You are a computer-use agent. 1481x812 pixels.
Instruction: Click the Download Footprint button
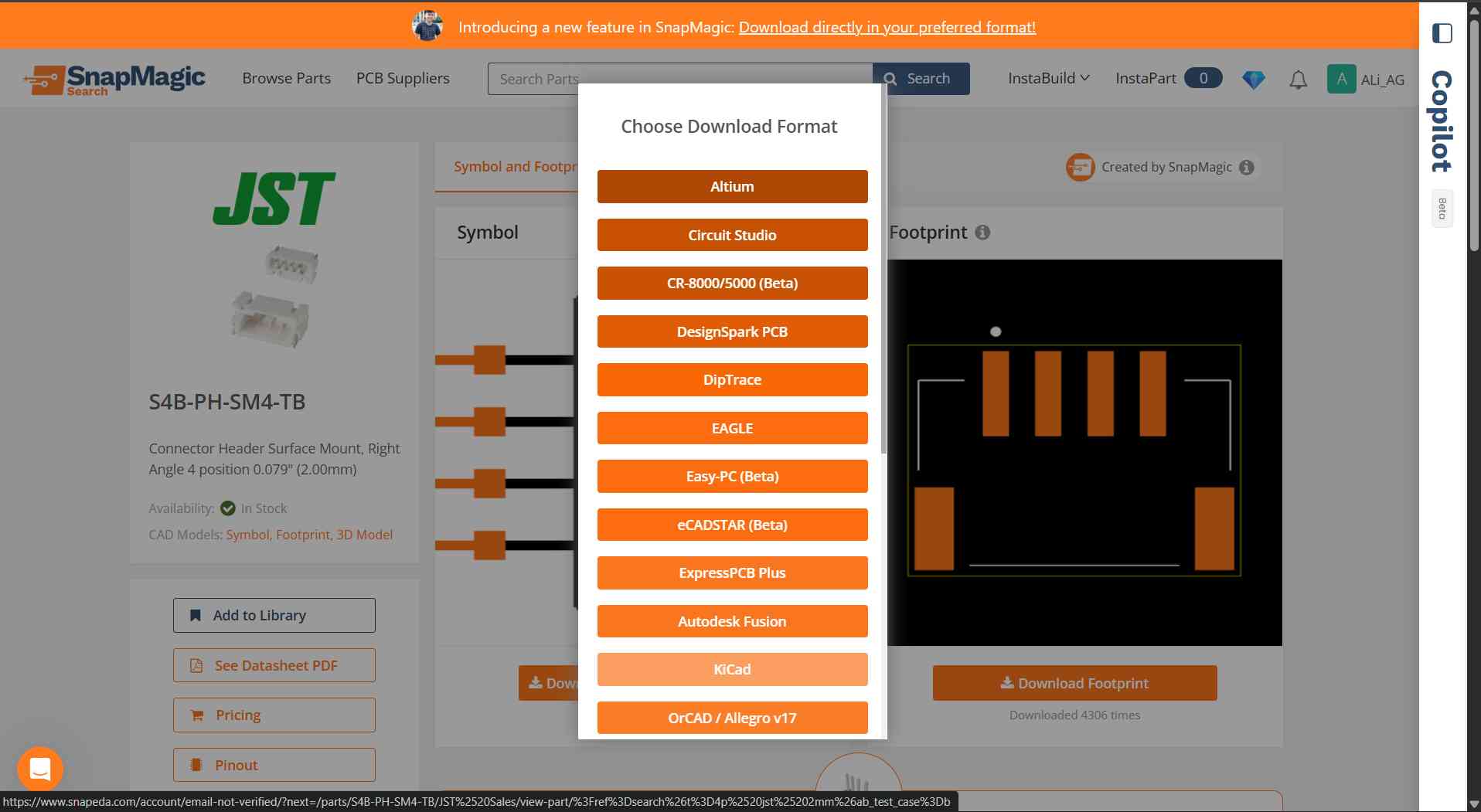(x=1074, y=683)
